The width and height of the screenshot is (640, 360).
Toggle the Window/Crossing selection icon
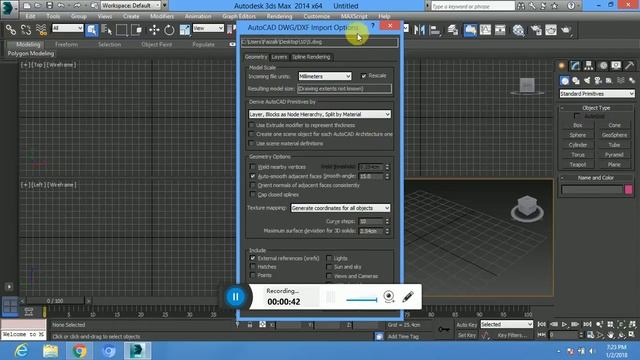coord(137,30)
